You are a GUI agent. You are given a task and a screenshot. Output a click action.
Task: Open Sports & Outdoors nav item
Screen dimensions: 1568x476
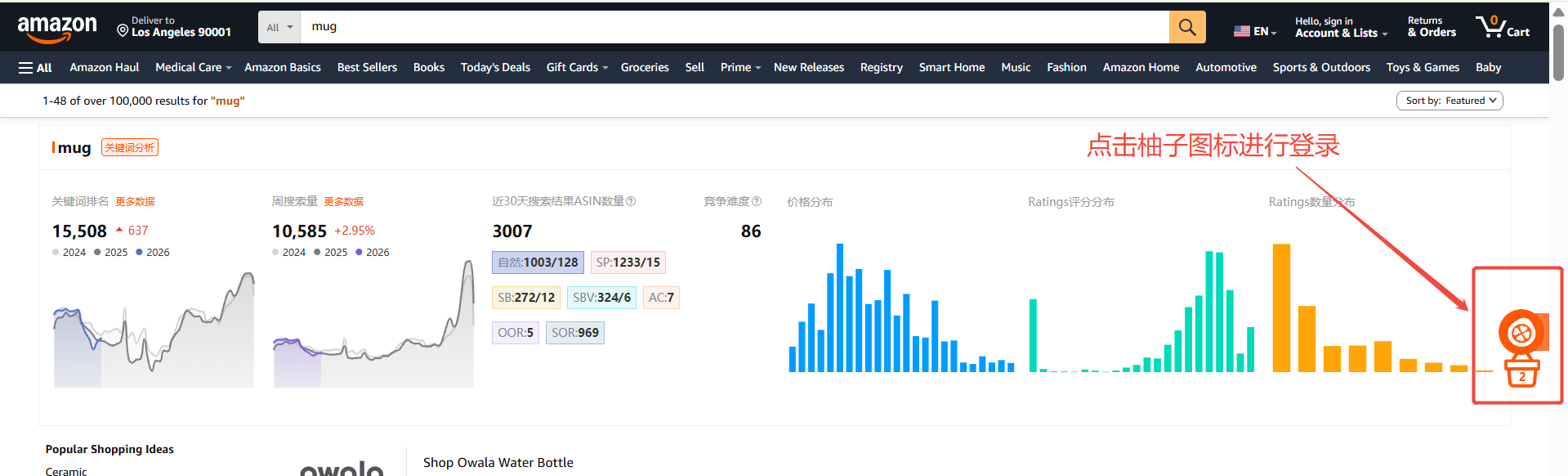pos(1321,67)
